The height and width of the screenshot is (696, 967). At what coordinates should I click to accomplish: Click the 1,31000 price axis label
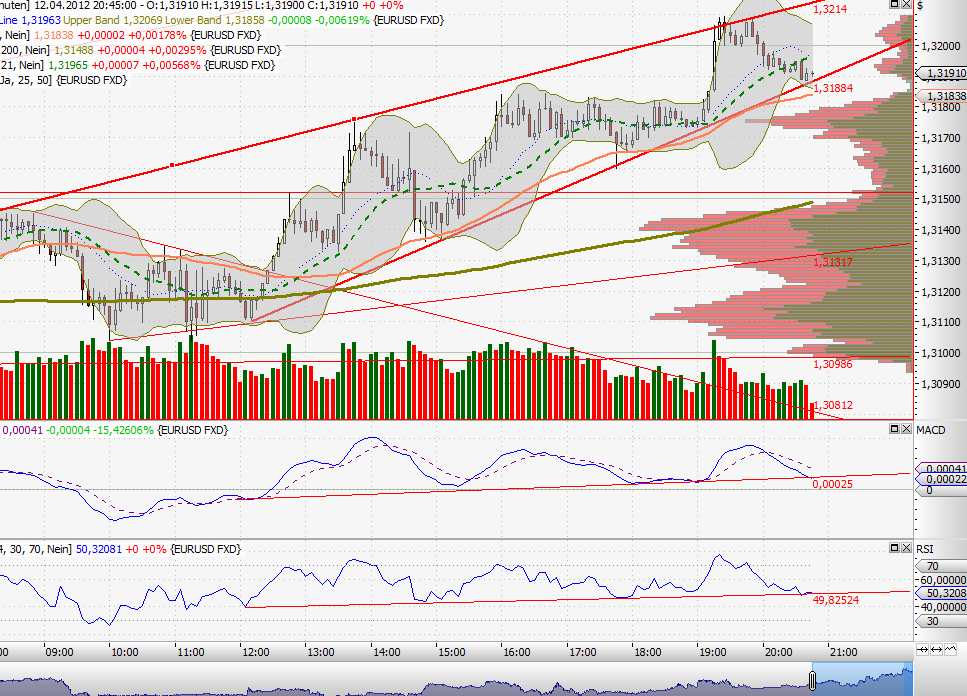click(940, 353)
